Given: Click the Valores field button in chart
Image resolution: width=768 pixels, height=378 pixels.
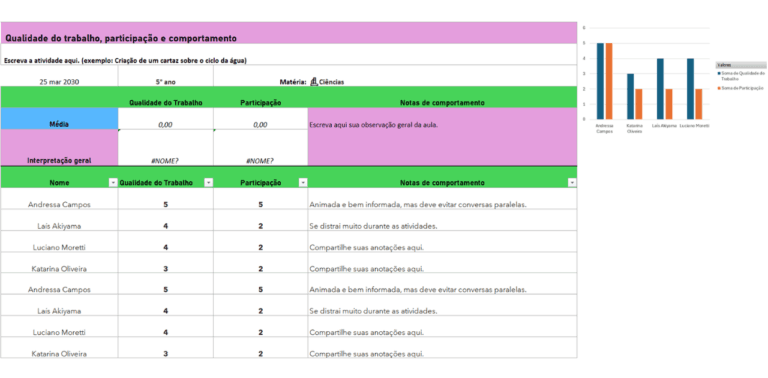Looking at the screenshot, I should 741,65.
